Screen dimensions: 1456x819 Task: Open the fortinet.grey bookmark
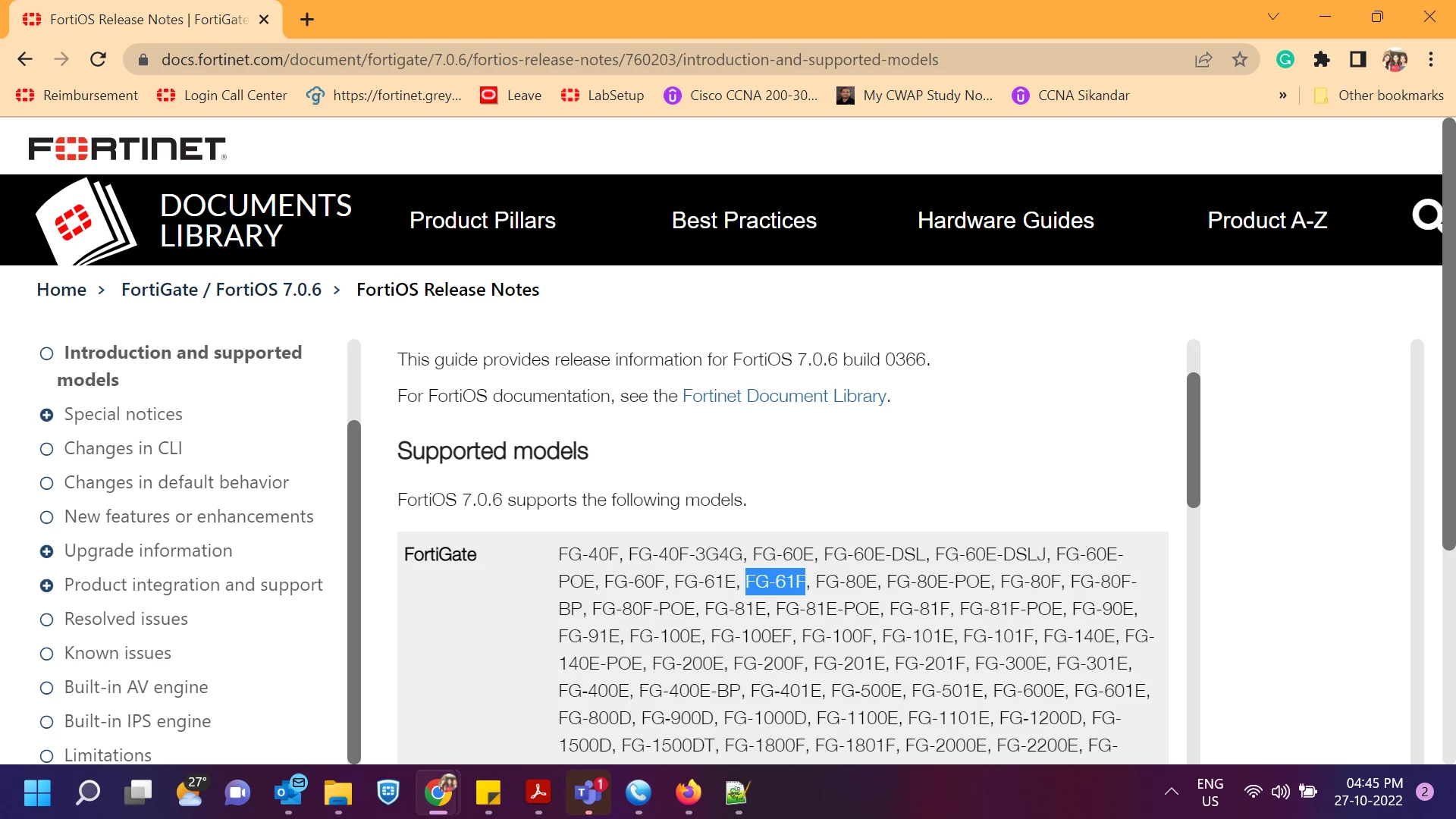coord(384,96)
